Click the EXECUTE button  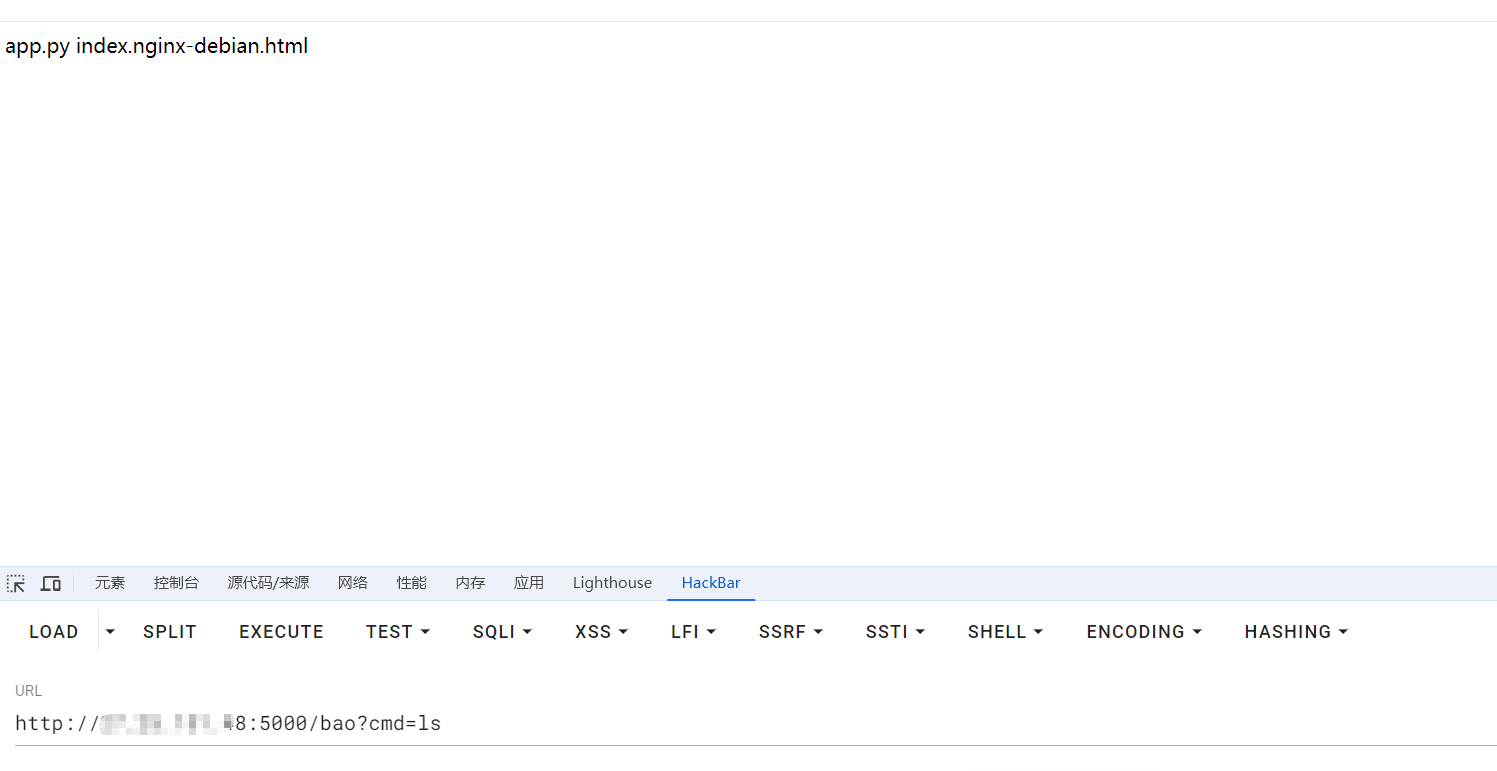click(x=281, y=632)
